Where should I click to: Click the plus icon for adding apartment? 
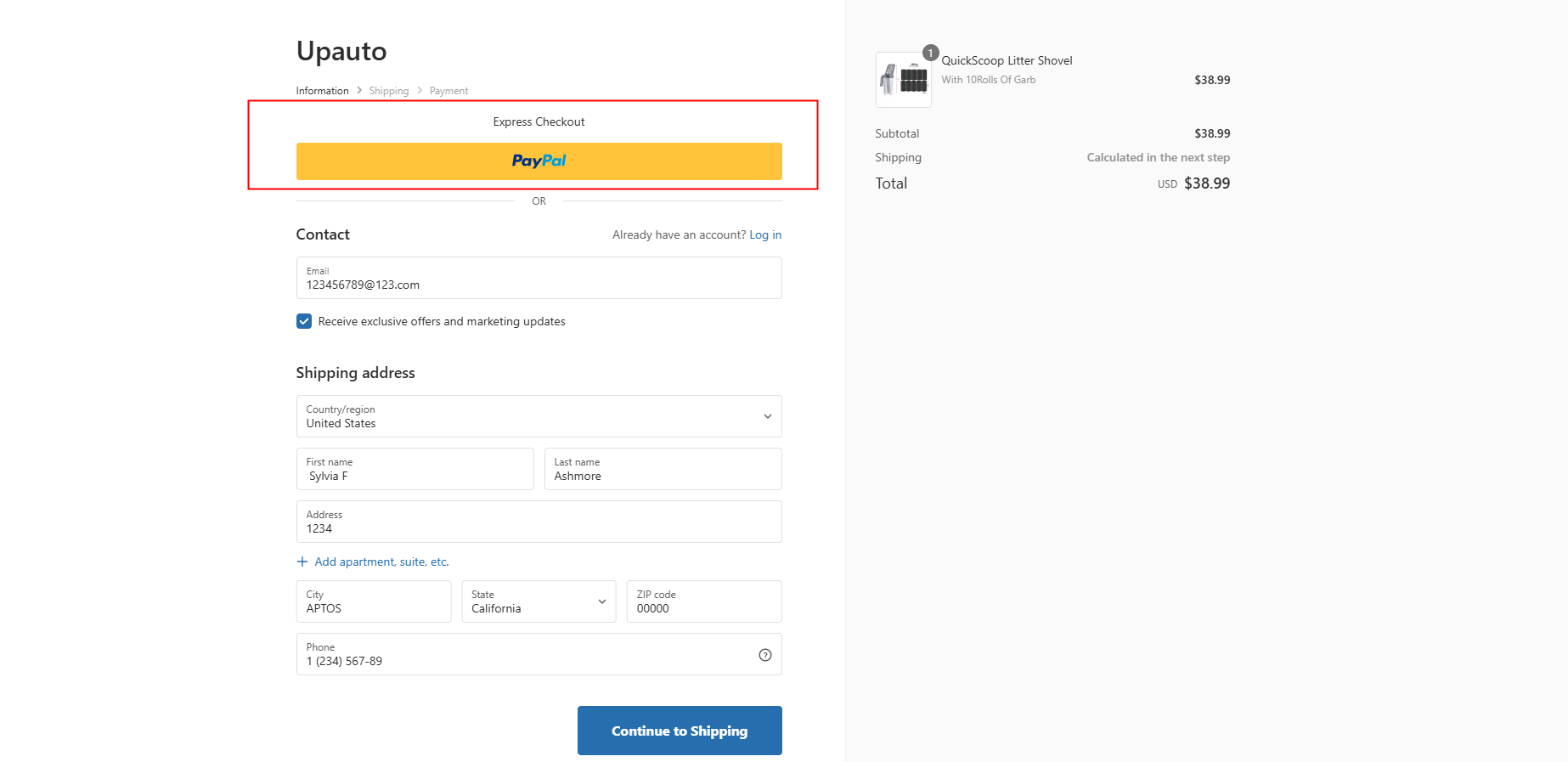(302, 562)
